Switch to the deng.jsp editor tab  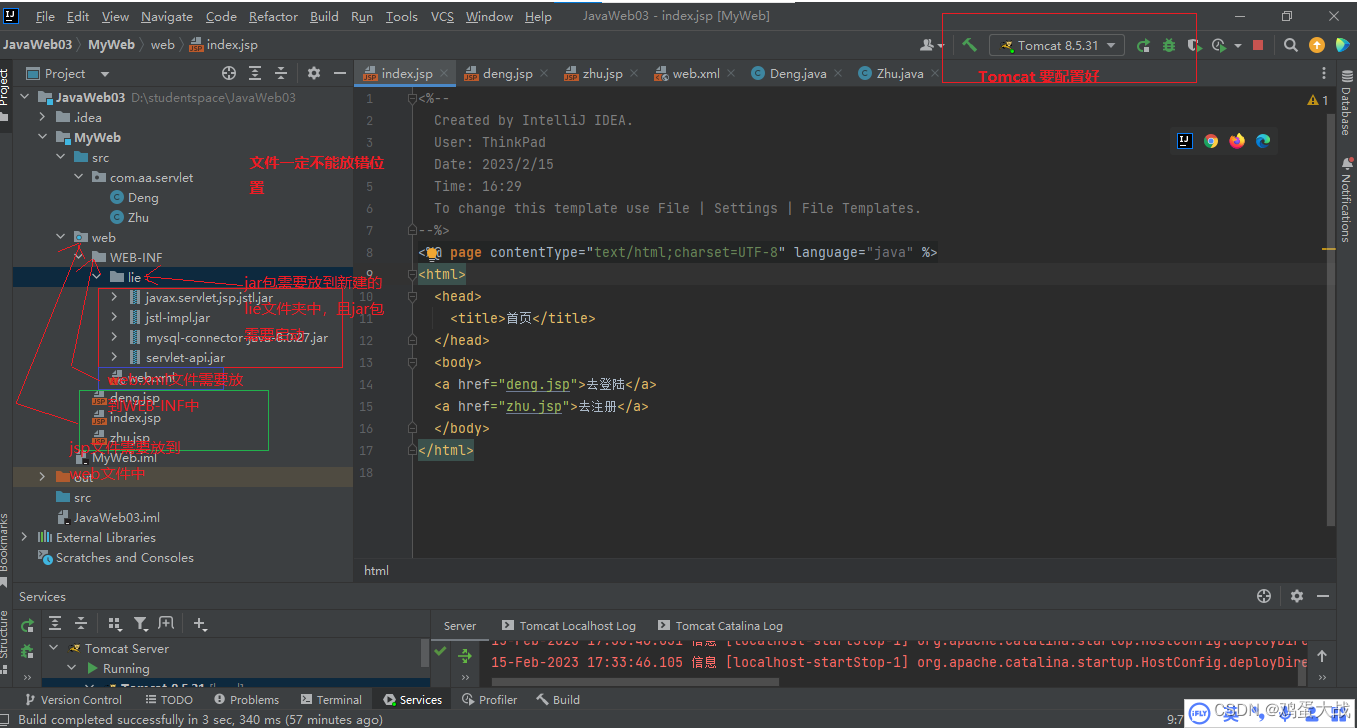point(508,72)
